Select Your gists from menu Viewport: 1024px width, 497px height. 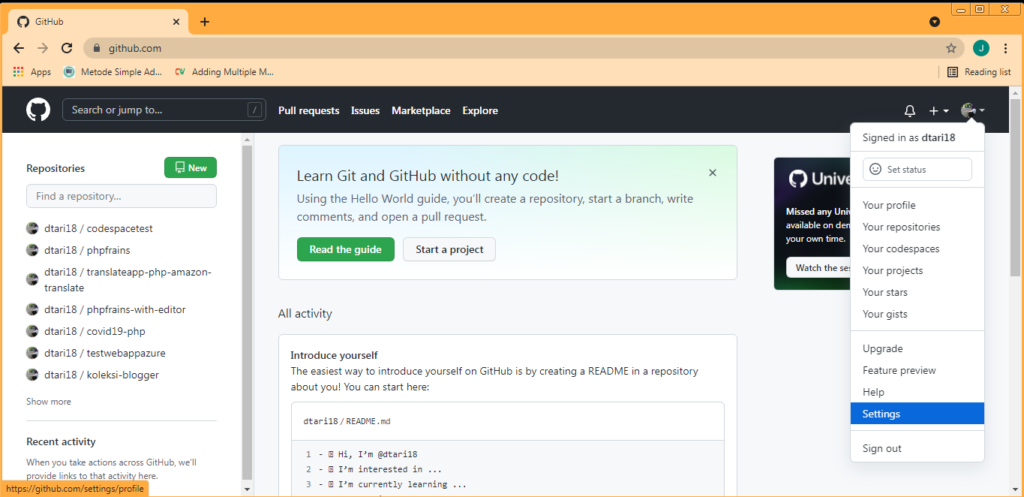(x=917, y=314)
